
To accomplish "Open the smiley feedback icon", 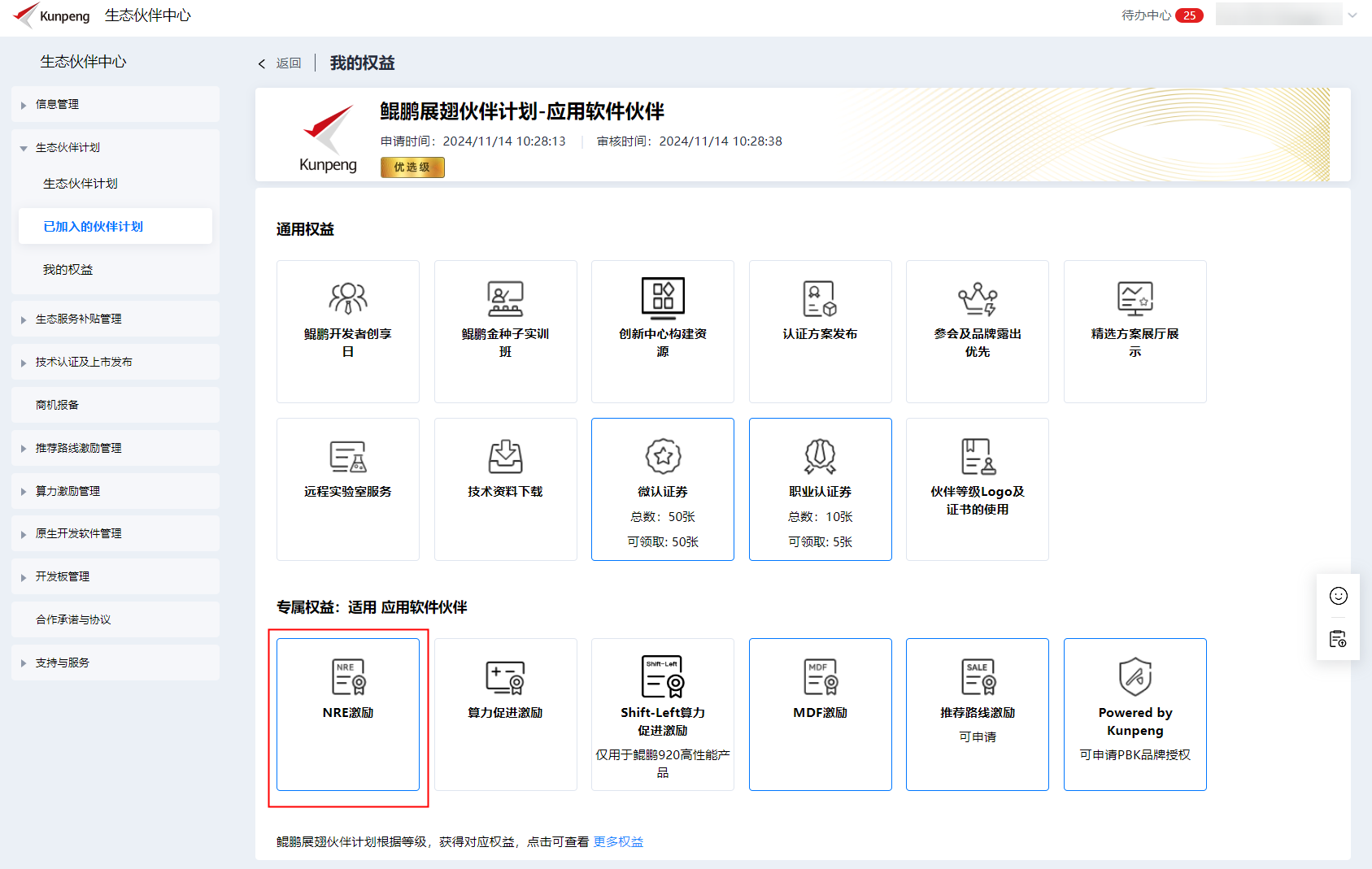I will [x=1338, y=596].
